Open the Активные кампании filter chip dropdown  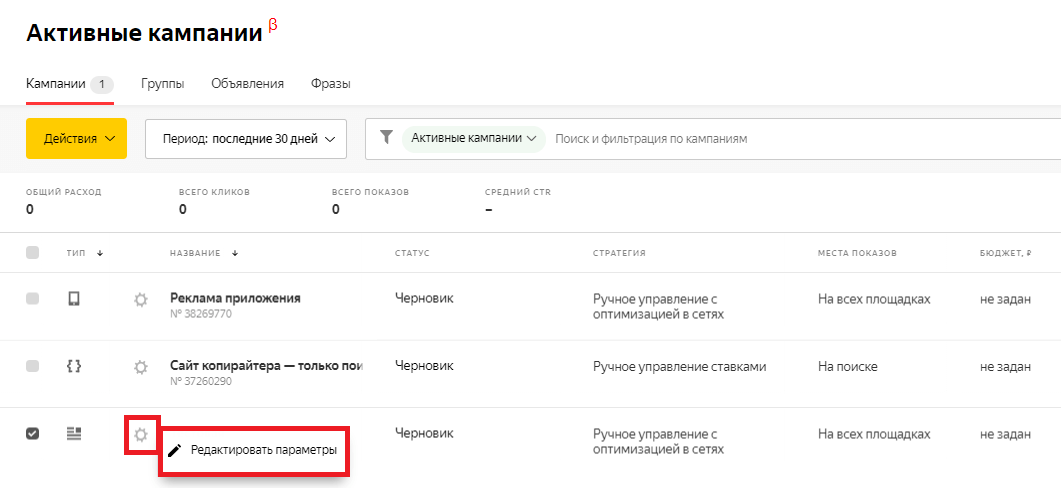click(474, 138)
